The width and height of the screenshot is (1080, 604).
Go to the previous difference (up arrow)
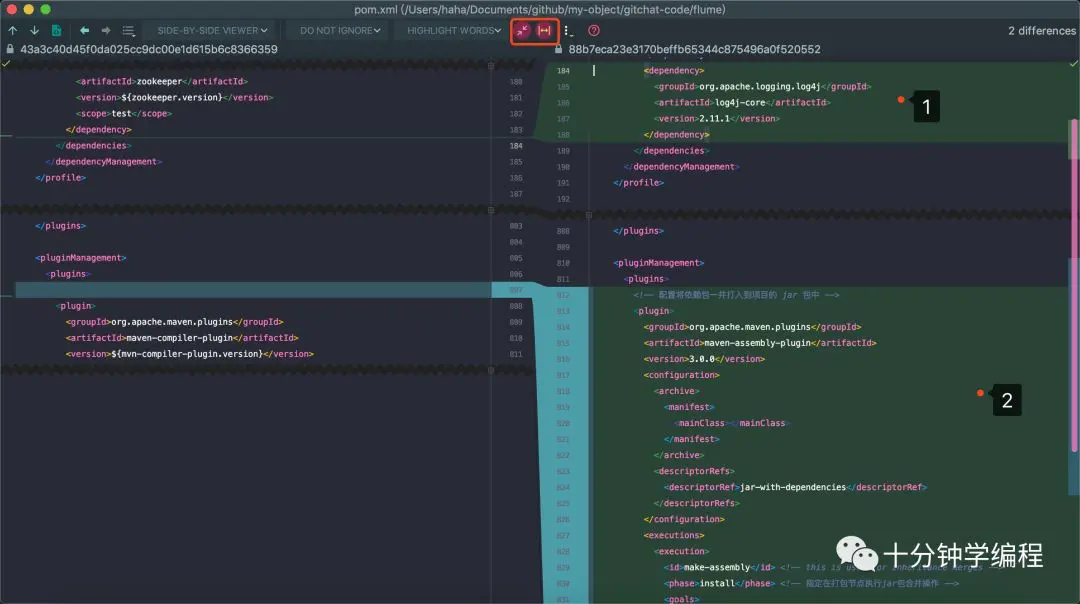(12, 30)
